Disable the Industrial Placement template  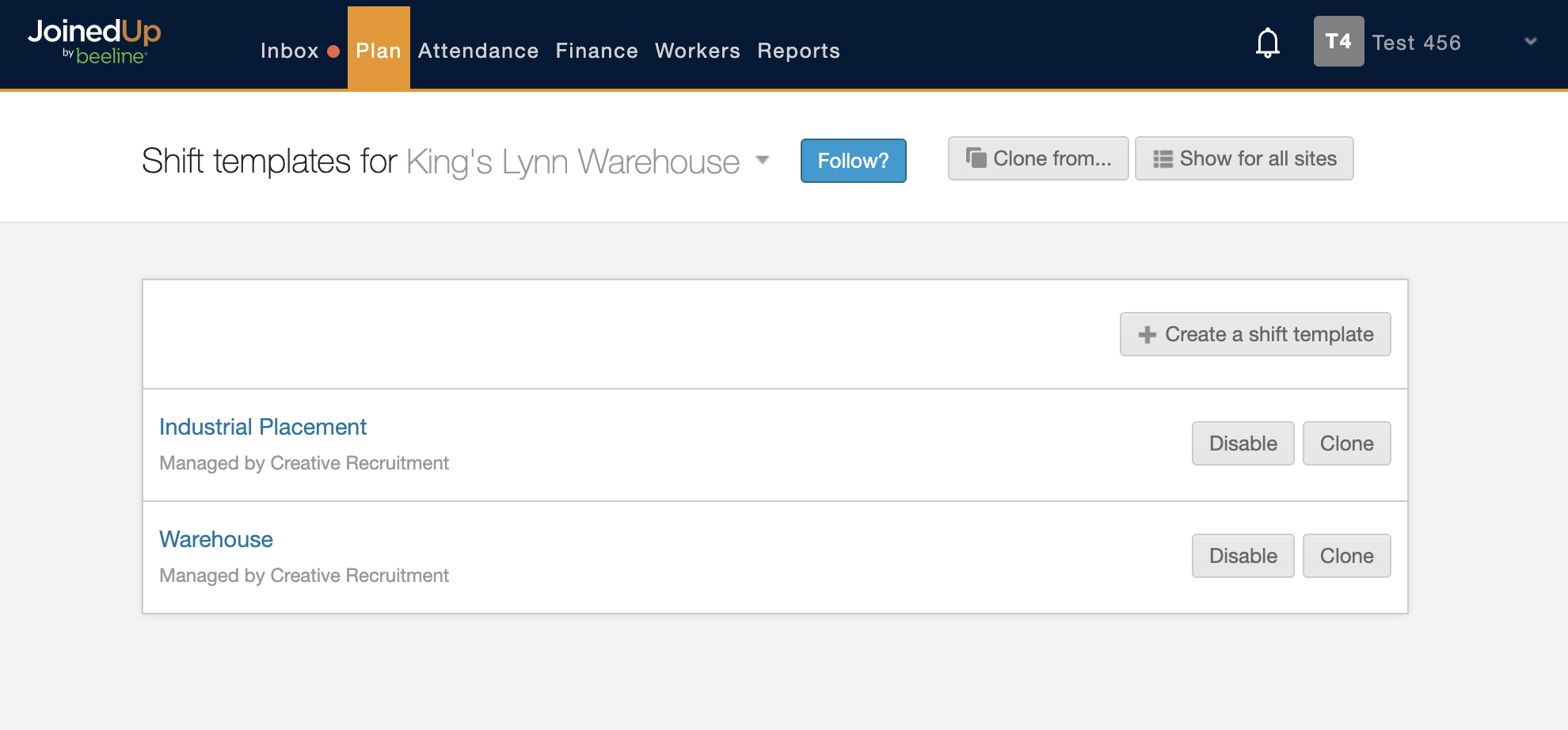1243,443
